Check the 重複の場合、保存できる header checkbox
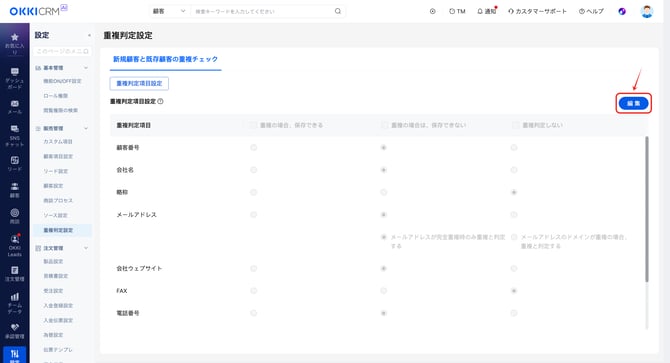The height and width of the screenshot is (363, 670). point(253,125)
